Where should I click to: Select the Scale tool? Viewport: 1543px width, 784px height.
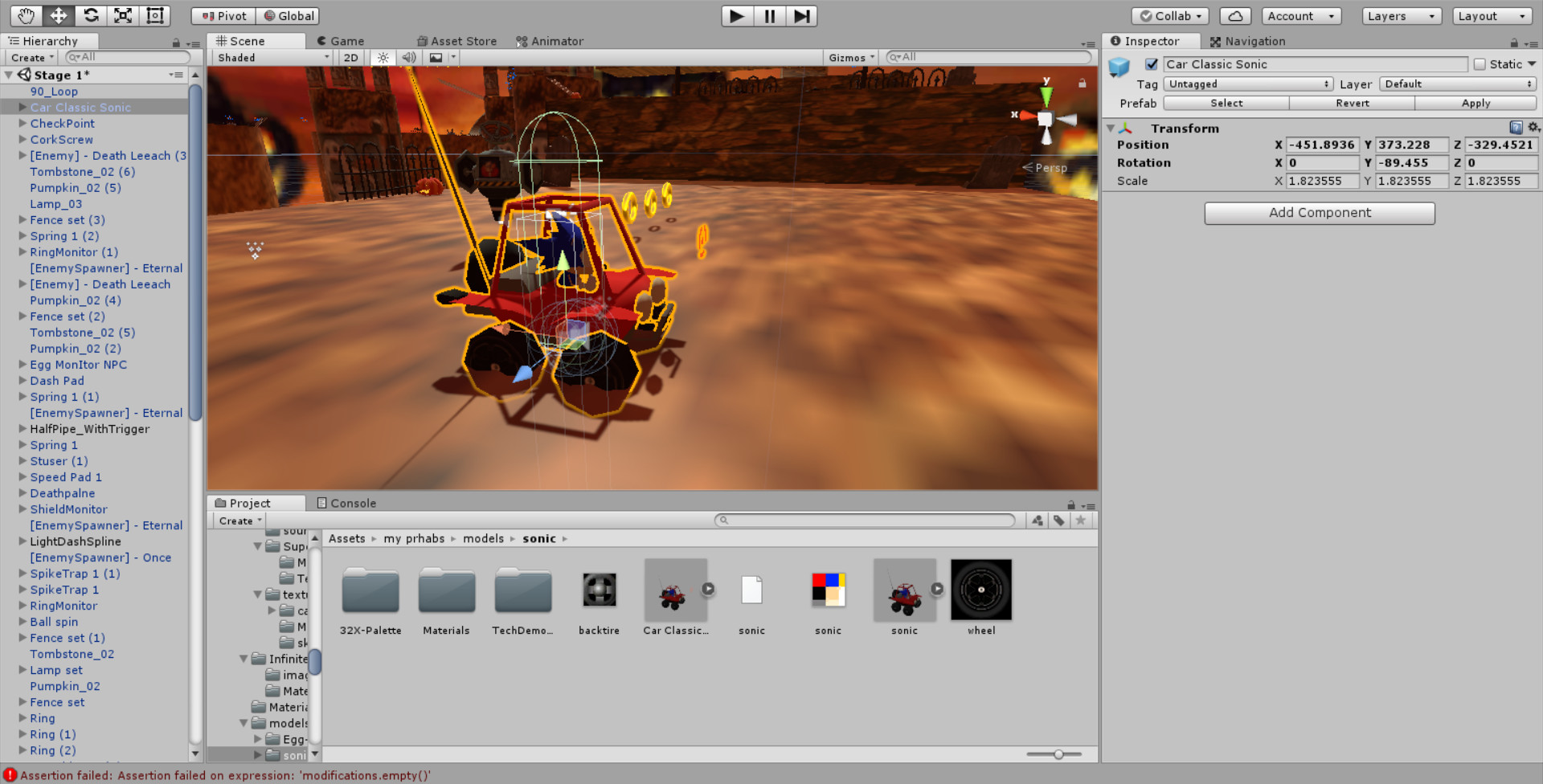123,15
